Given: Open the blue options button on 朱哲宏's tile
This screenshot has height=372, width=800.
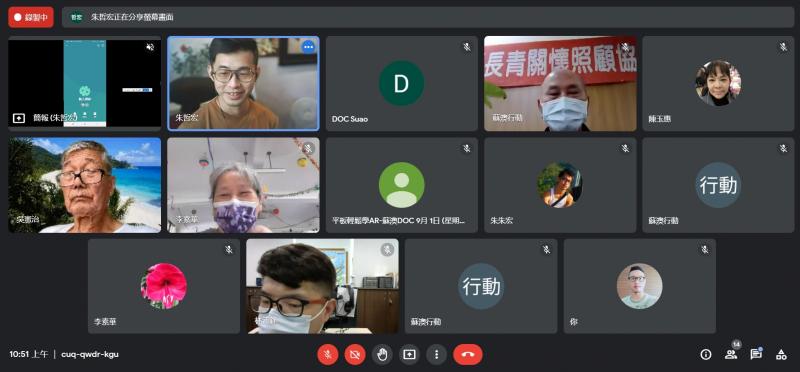Looking at the screenshot, I should click(308, 47).
